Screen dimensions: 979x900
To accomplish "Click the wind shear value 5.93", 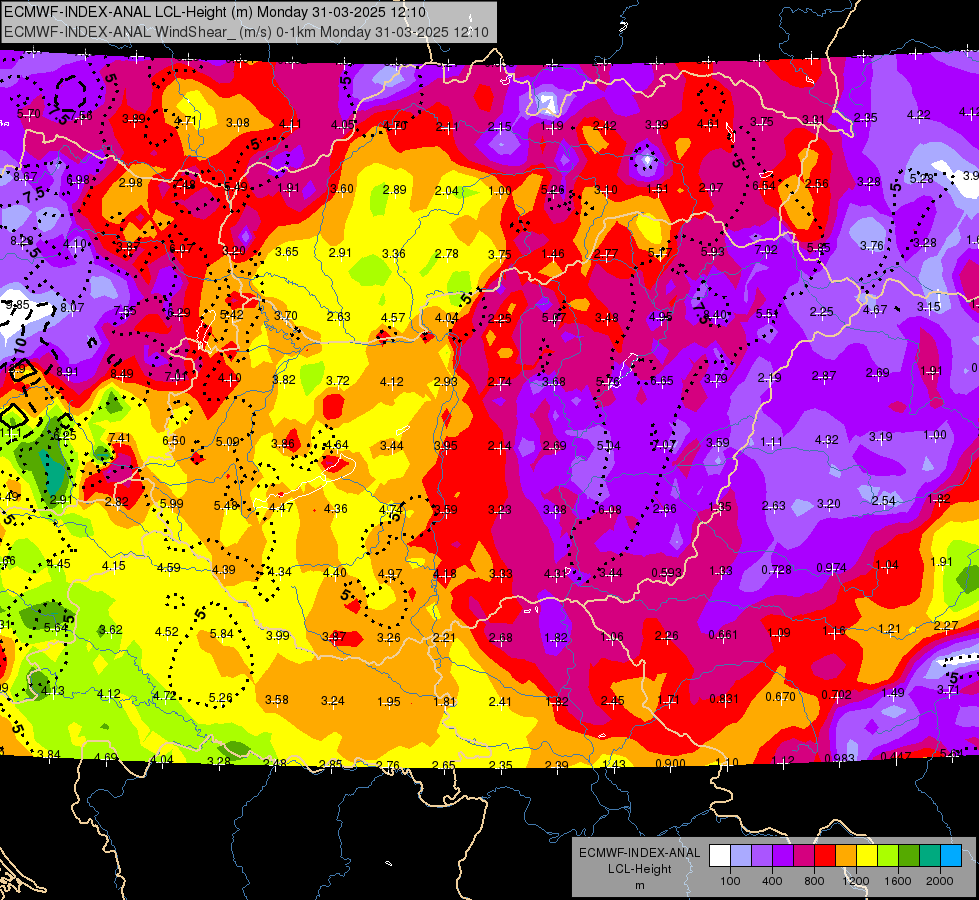I will click(x=712, y=251).
